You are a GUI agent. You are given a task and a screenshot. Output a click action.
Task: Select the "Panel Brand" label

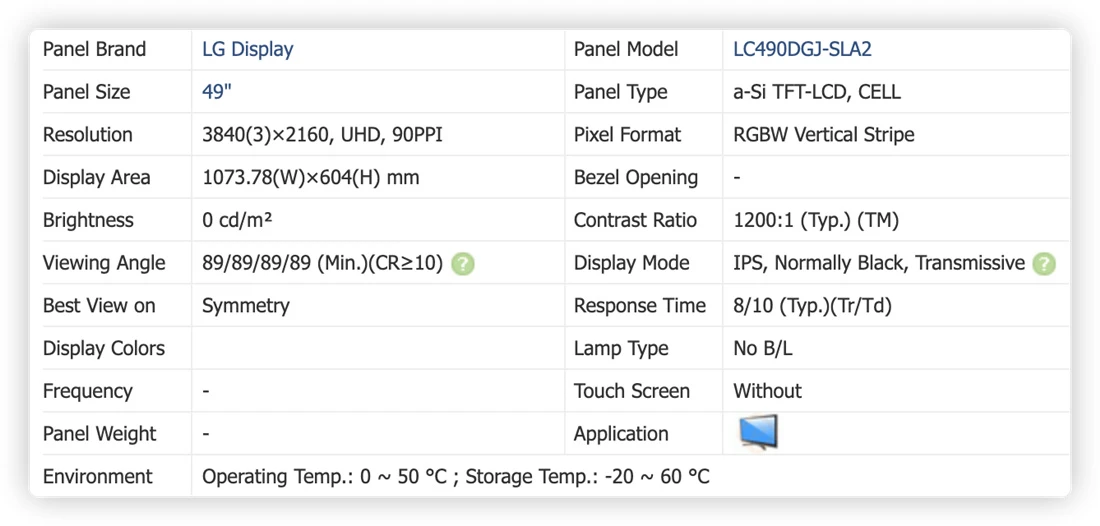(95, 50)
